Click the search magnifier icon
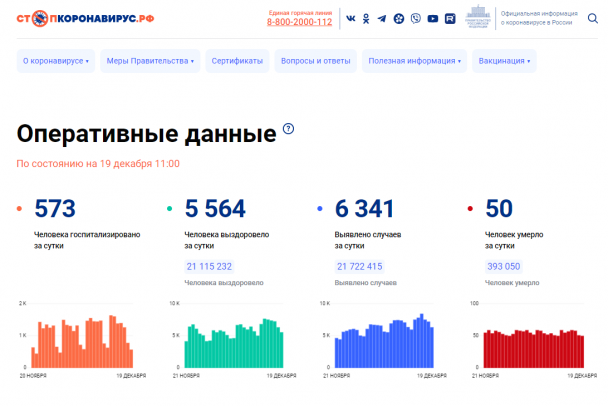Viewport: 608px width, 406px height. (x=592, y=18)
